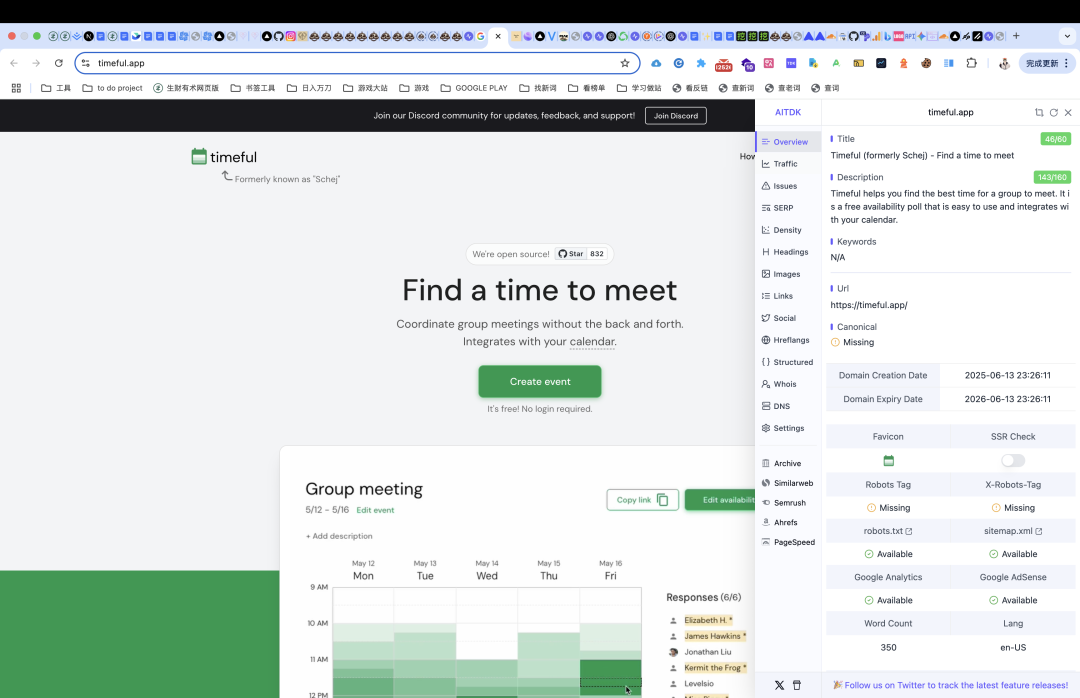Image resolution: width=1080 pixels, height=698 pixels.
Task: Toggle the SSR Check switch
Action: [1012, 460]
